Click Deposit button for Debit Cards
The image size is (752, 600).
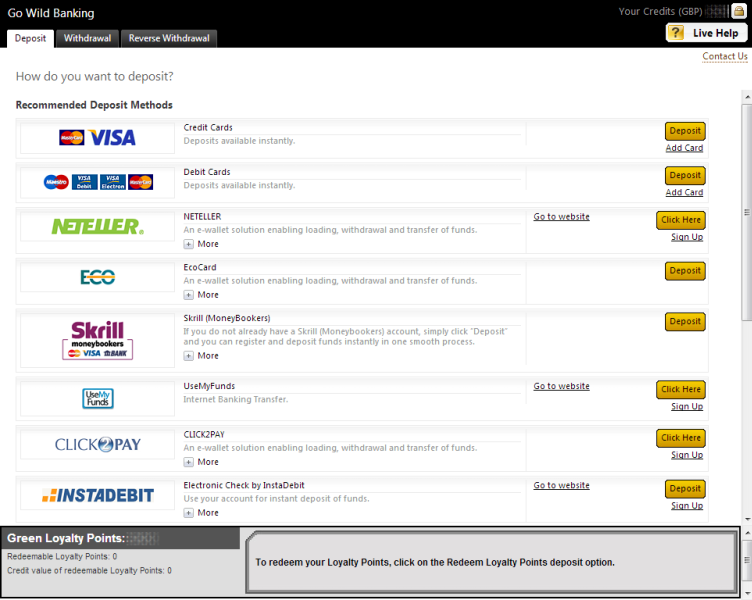(685, 176)
